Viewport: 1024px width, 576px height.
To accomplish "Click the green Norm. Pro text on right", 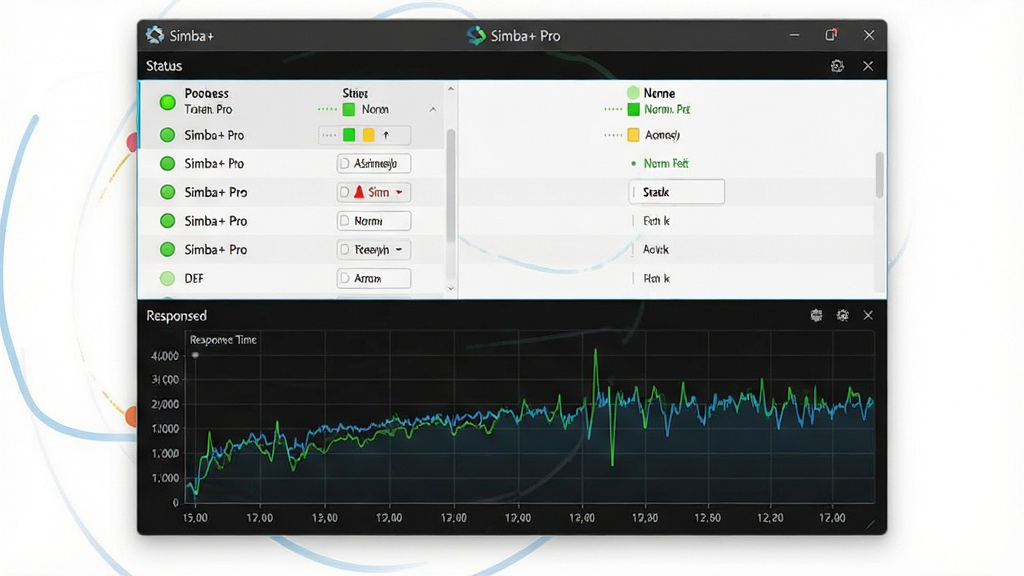I will pyautogui.click(x=667, y=110).
